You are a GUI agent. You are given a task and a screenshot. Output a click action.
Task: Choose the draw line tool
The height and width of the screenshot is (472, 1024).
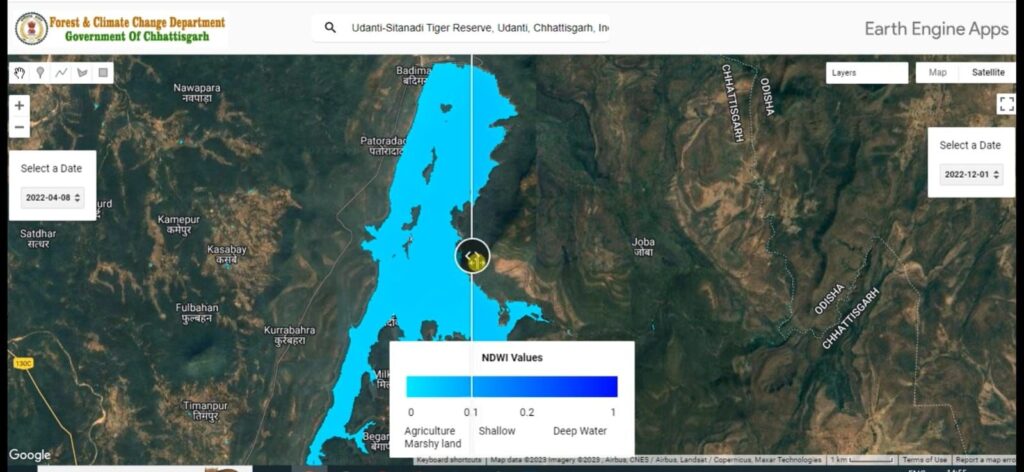click(x=61, y=73)
